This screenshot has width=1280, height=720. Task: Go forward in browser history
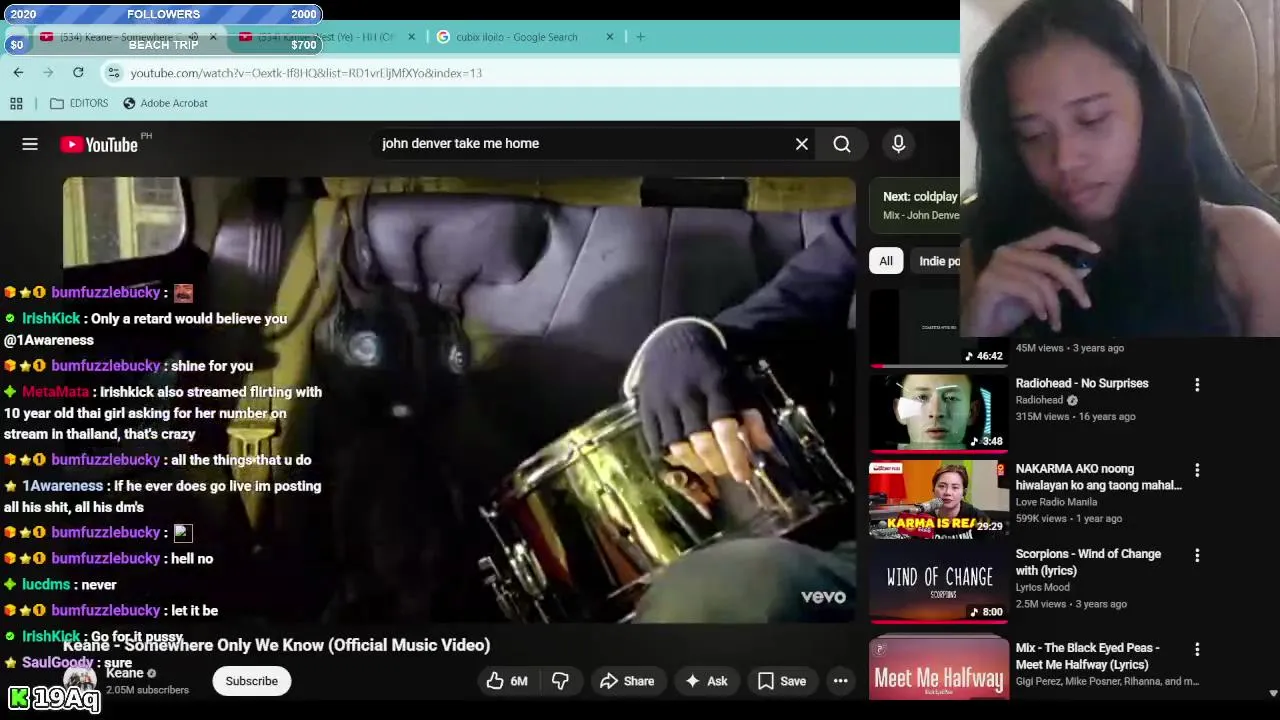[x=48, y=72]
